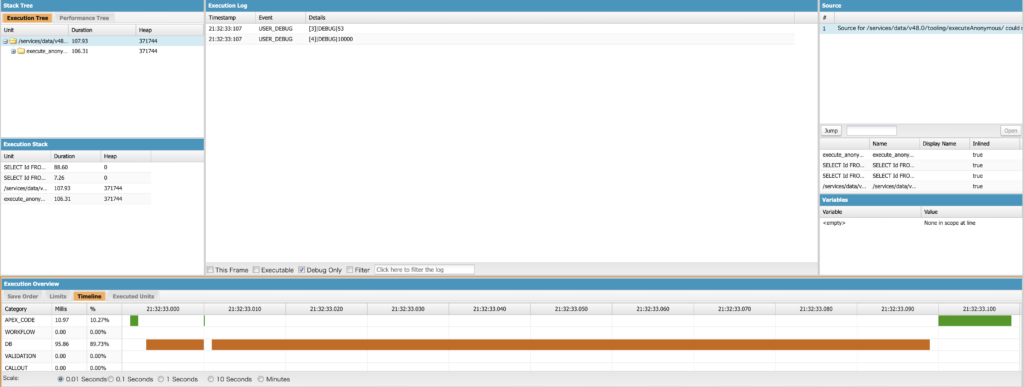Expand the execute_anonymous tree node
The height and width of the screenshot is (387, 1024).
coord(13,51)
